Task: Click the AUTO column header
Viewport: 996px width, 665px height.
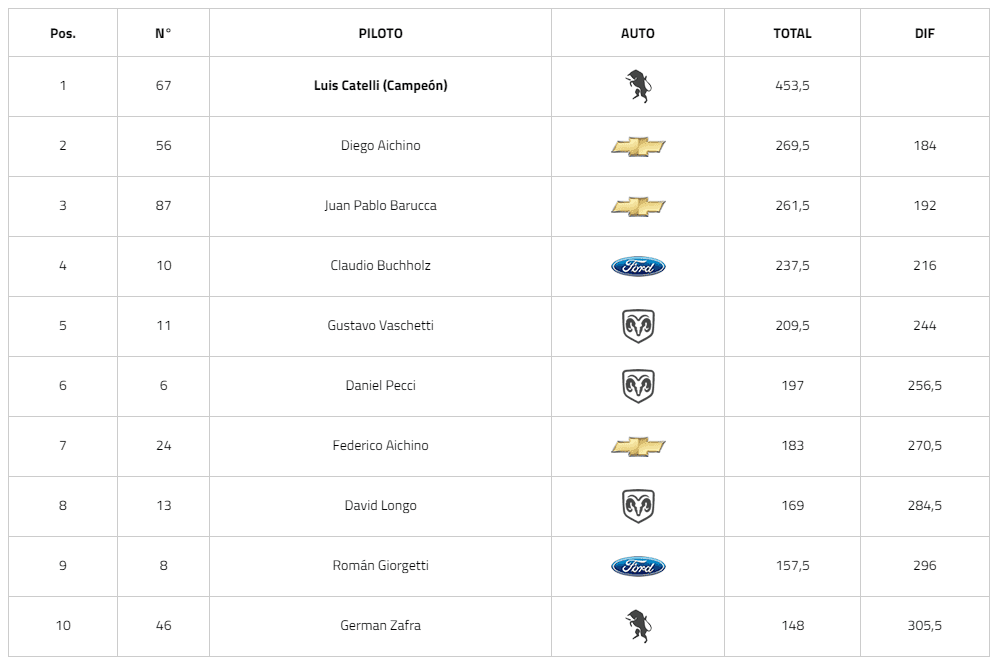Action: tap(638, 33)
